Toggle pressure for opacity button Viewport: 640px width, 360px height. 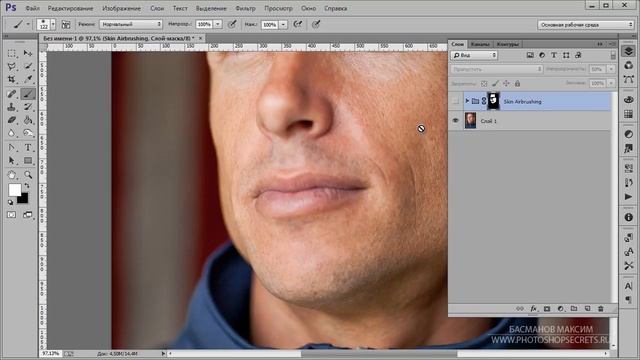(x=232, y=24)
